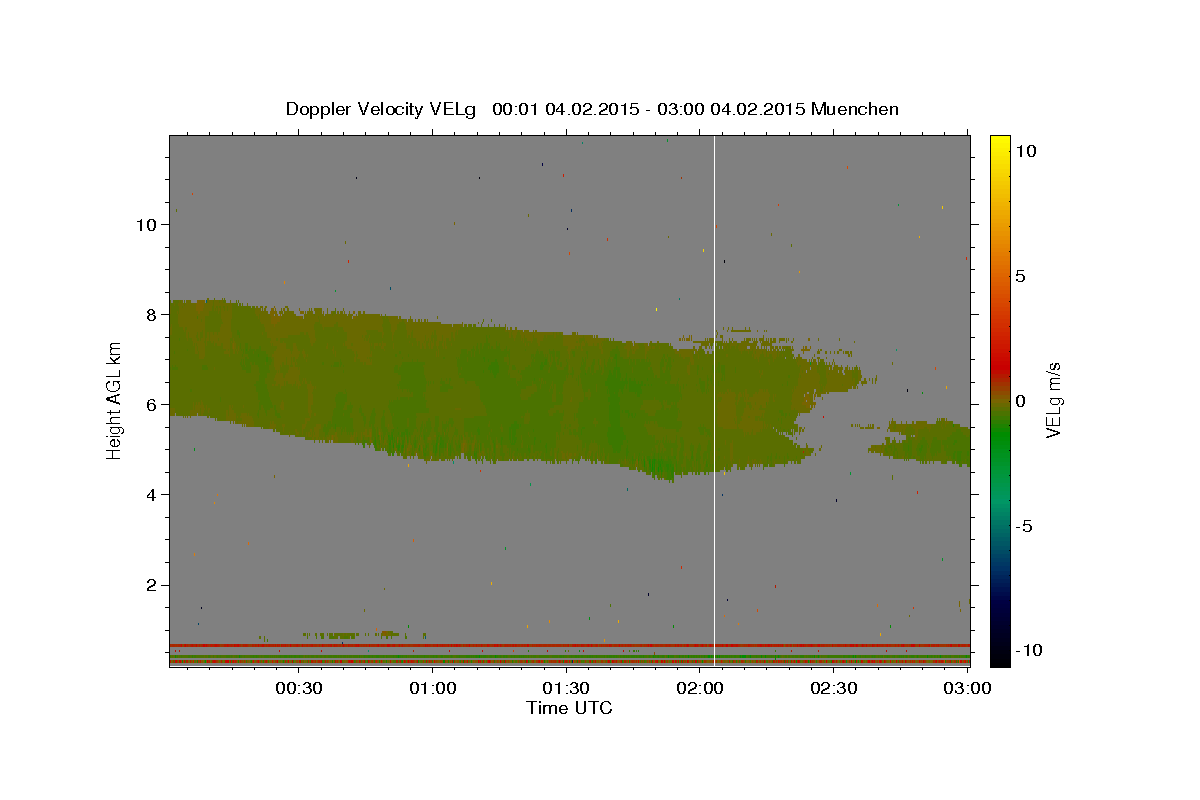Click the colorbar value 5
The height and width of the screenshot is (800, 1200).
point(1021,276)
